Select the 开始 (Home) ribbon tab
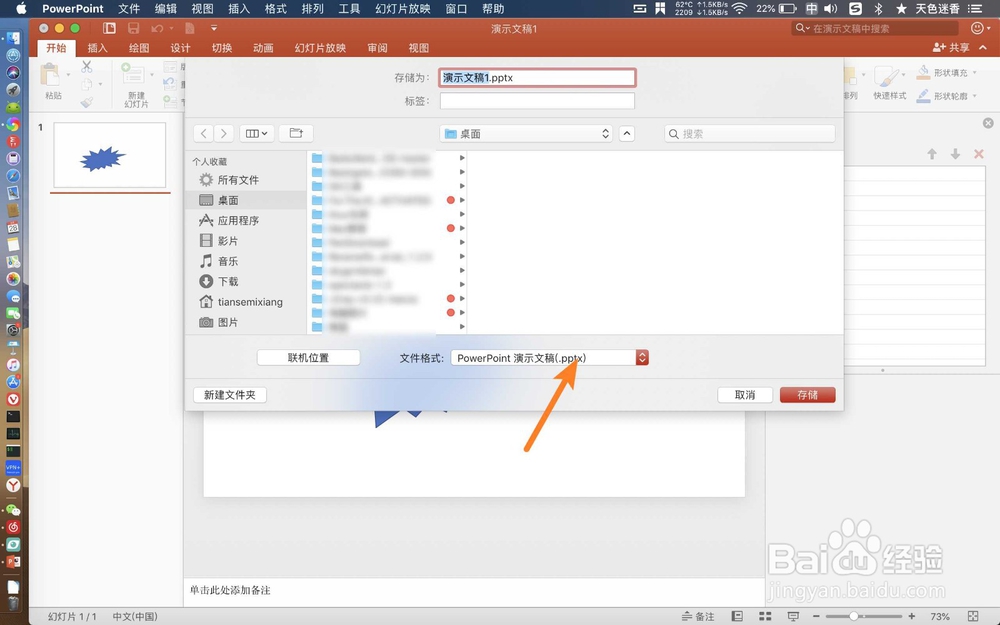The image size is (1000, 625). click(56, 48)
